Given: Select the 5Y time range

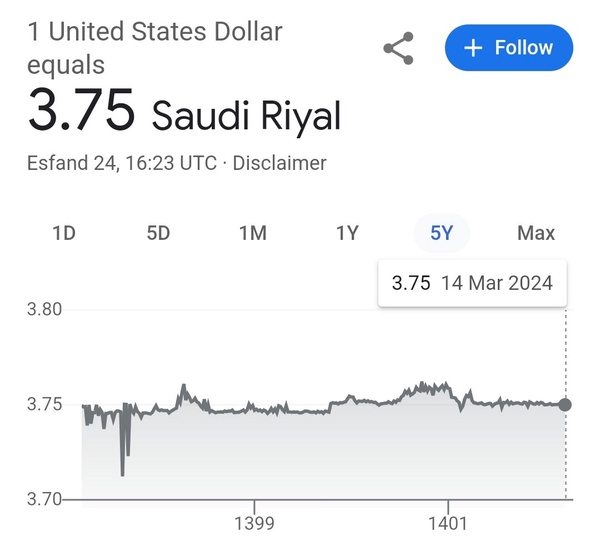Looking at the screenshot, I should (441, 233).
